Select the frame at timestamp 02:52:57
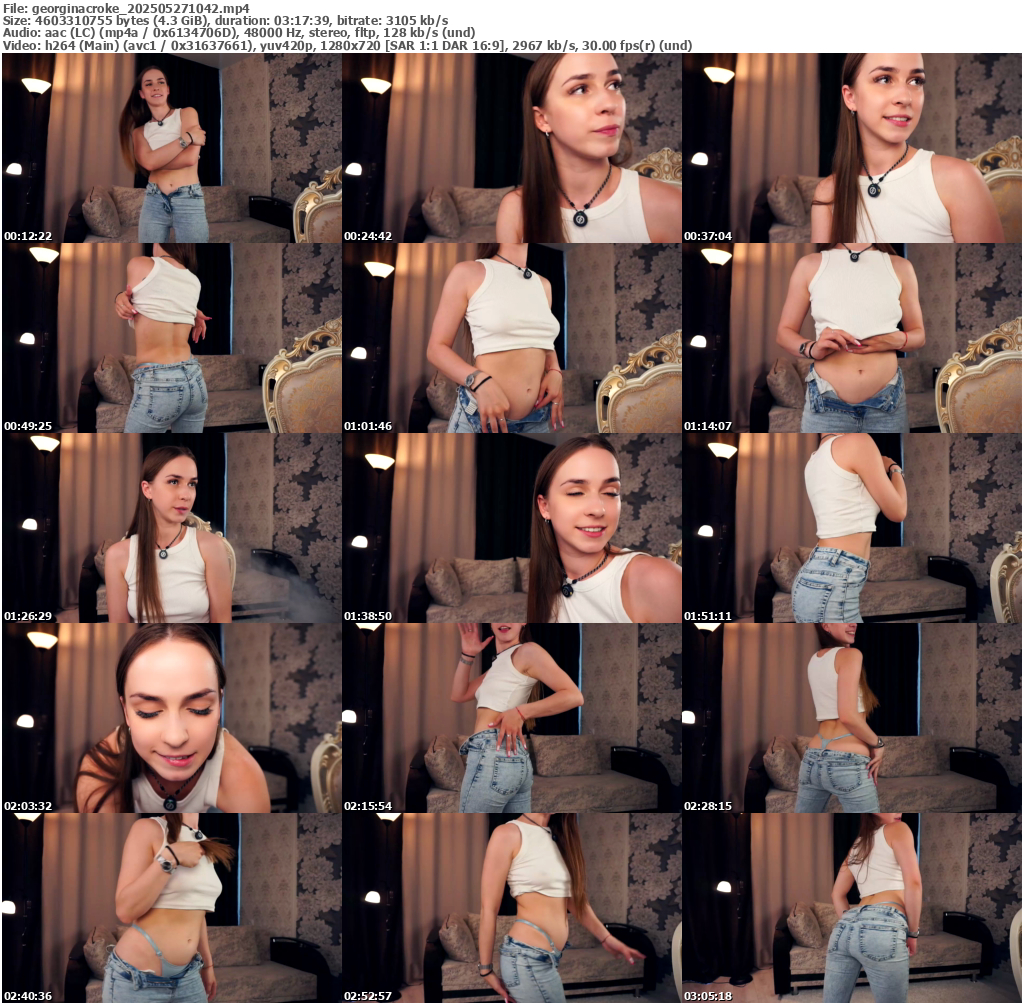Image resolution: width=1024 pixels, height=1003 pixels. [511, 908]
